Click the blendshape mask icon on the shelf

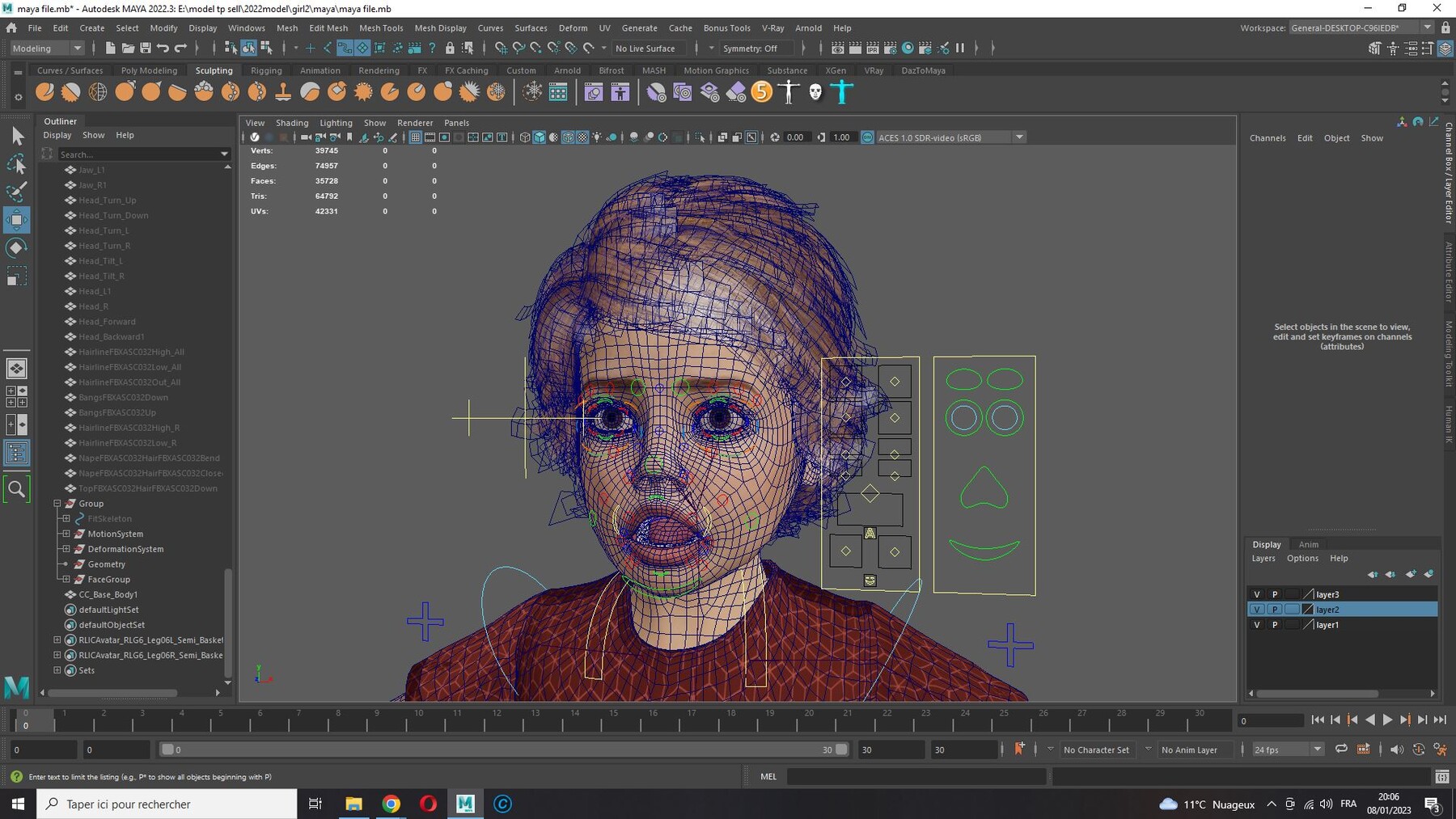pos(816,91)
